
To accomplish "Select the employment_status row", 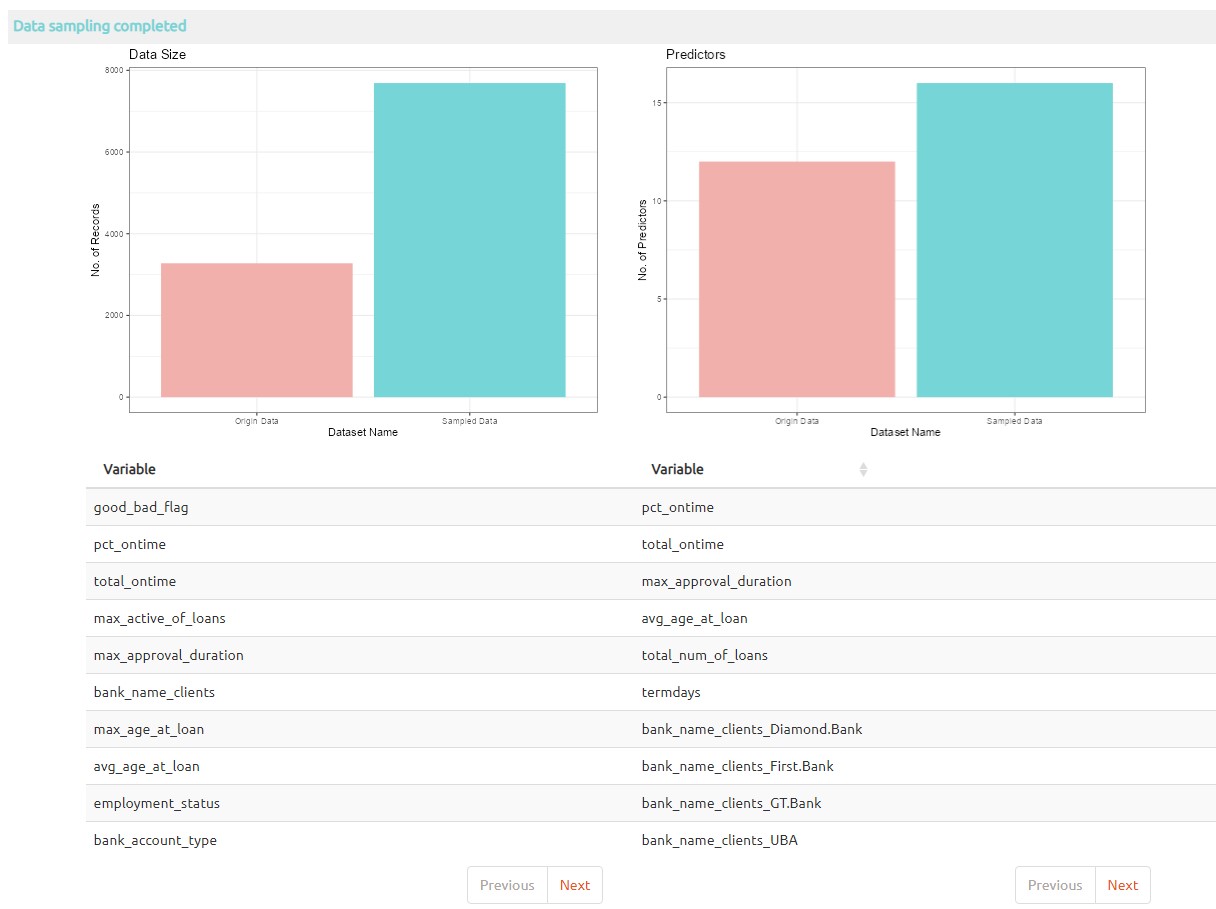I will [157, 803].
